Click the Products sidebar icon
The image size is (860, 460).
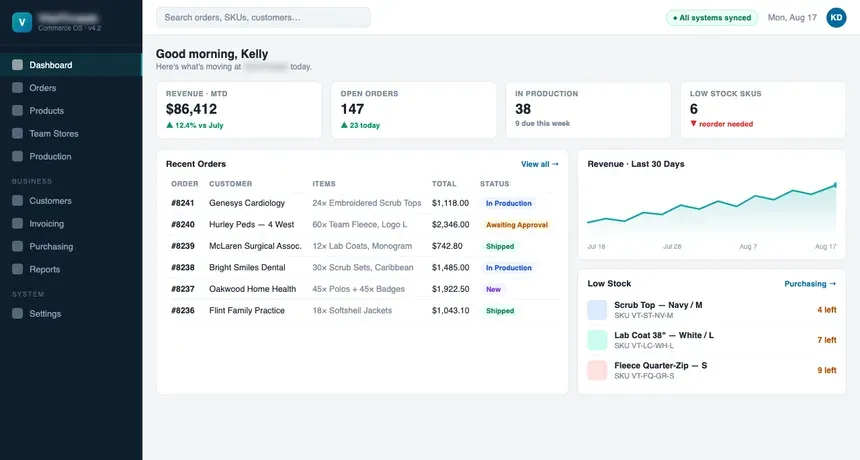click(x=18, y=111)
